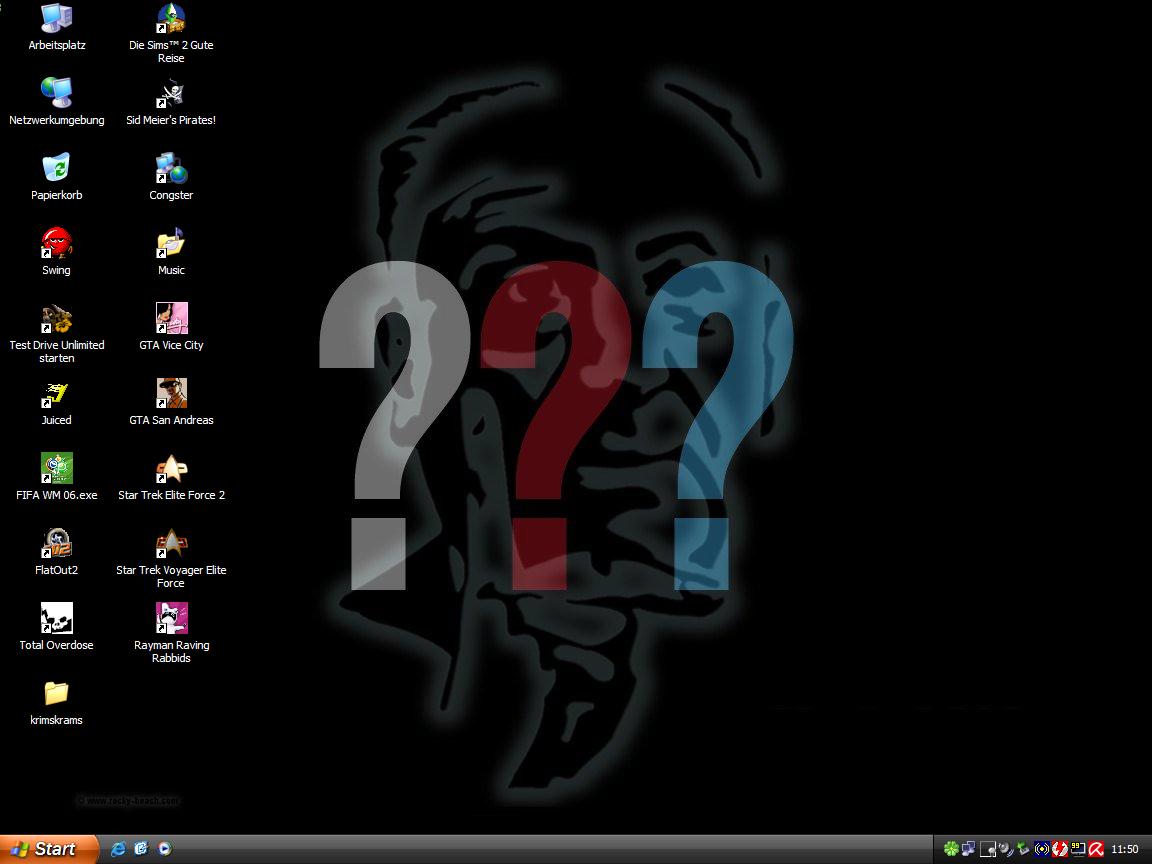The image size is (1152, 864).
Task: Click the Rayman Raving Rabbids shortcut
Action: point(171,618)
